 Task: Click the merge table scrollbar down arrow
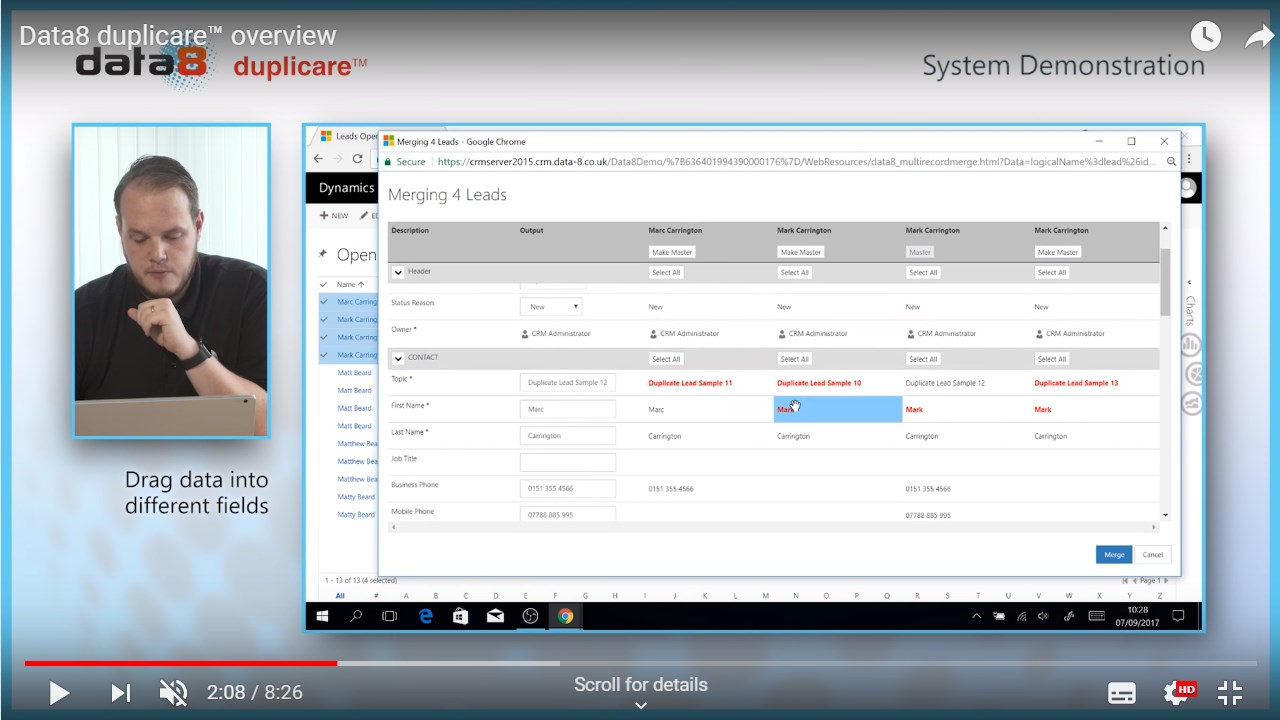tap(1165, 515)
